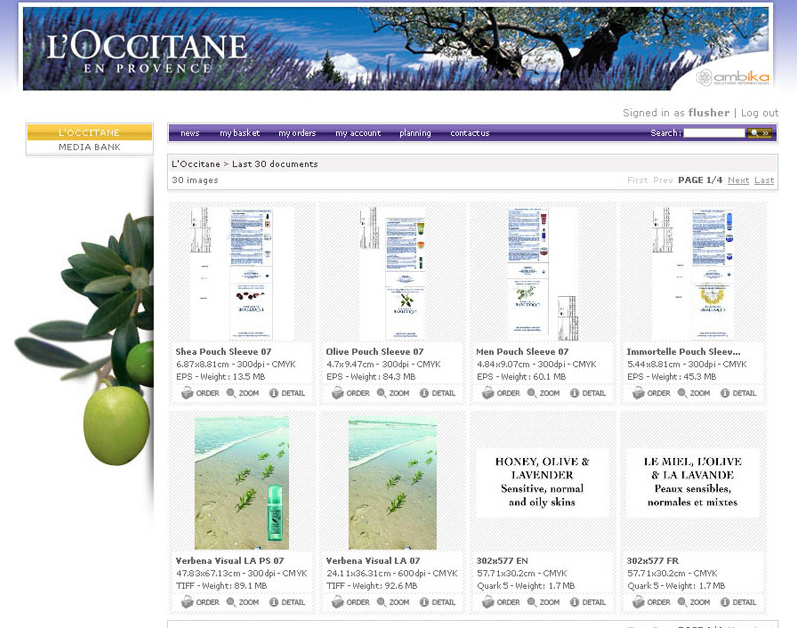Click the title 'Immortelle Pouch Sleev...'
The width and height of the screenshot is (797, 628).
(x=683, y=352)
